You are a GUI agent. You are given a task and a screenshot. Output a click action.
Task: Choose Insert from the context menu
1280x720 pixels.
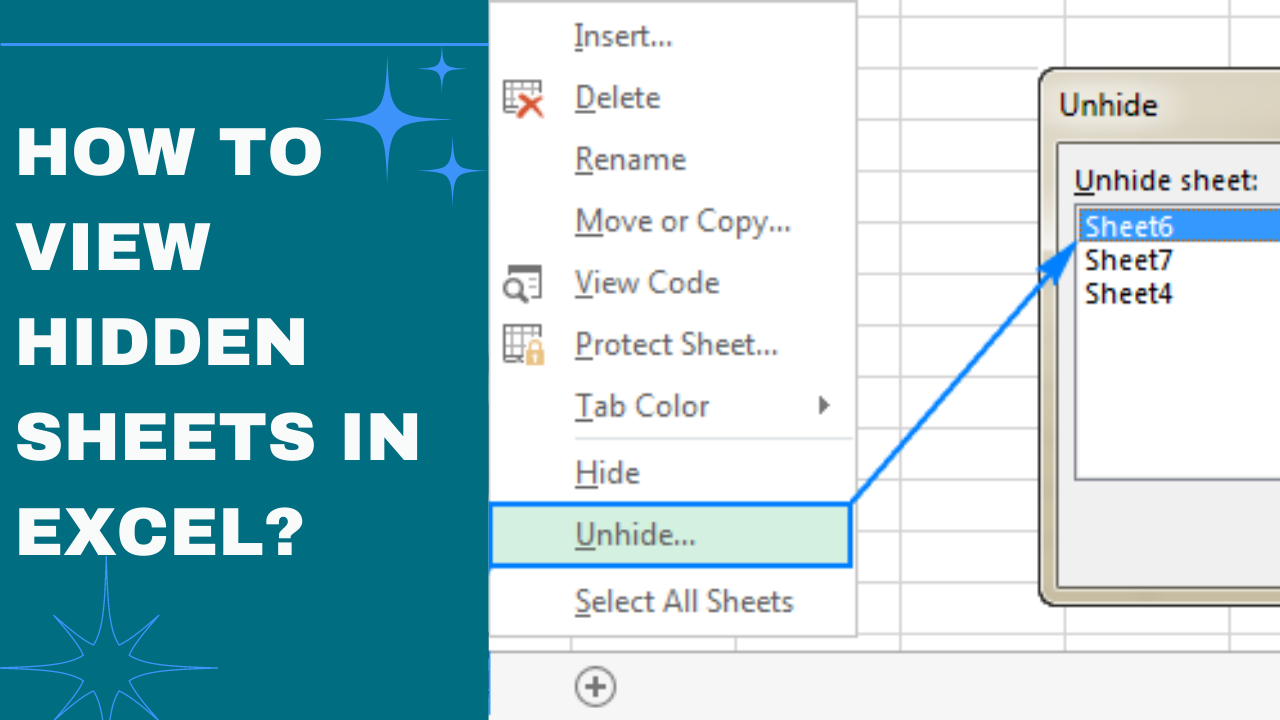coord(622,36)
